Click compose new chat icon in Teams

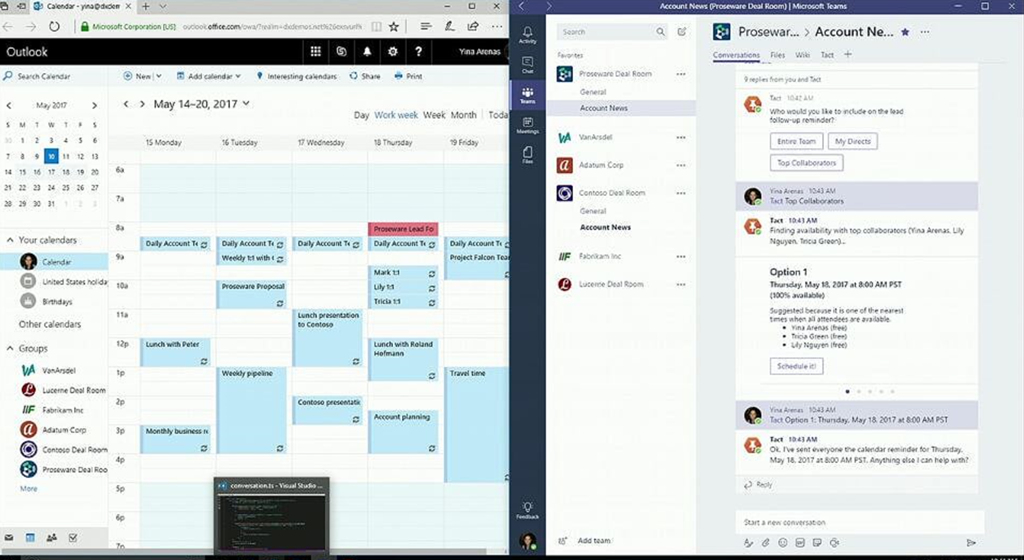pyautogui.click(x=682, y=31)
